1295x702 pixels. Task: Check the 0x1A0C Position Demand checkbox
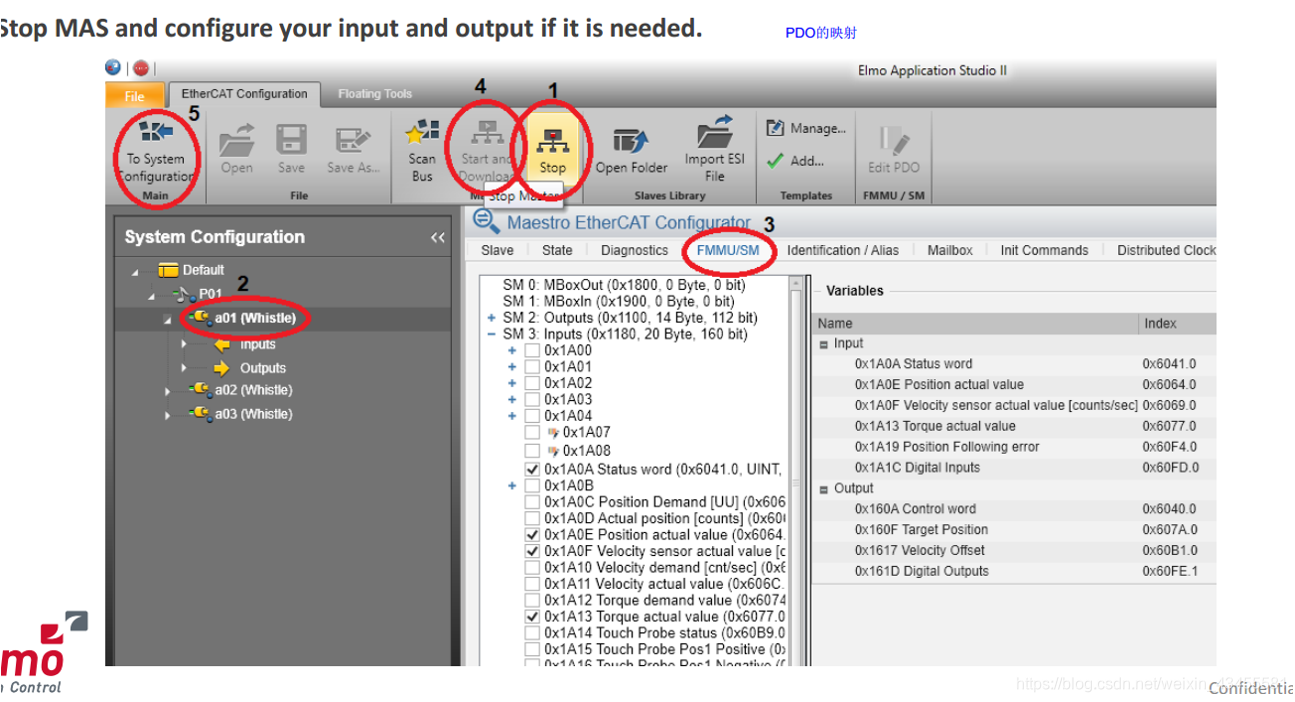click(532, 502)
